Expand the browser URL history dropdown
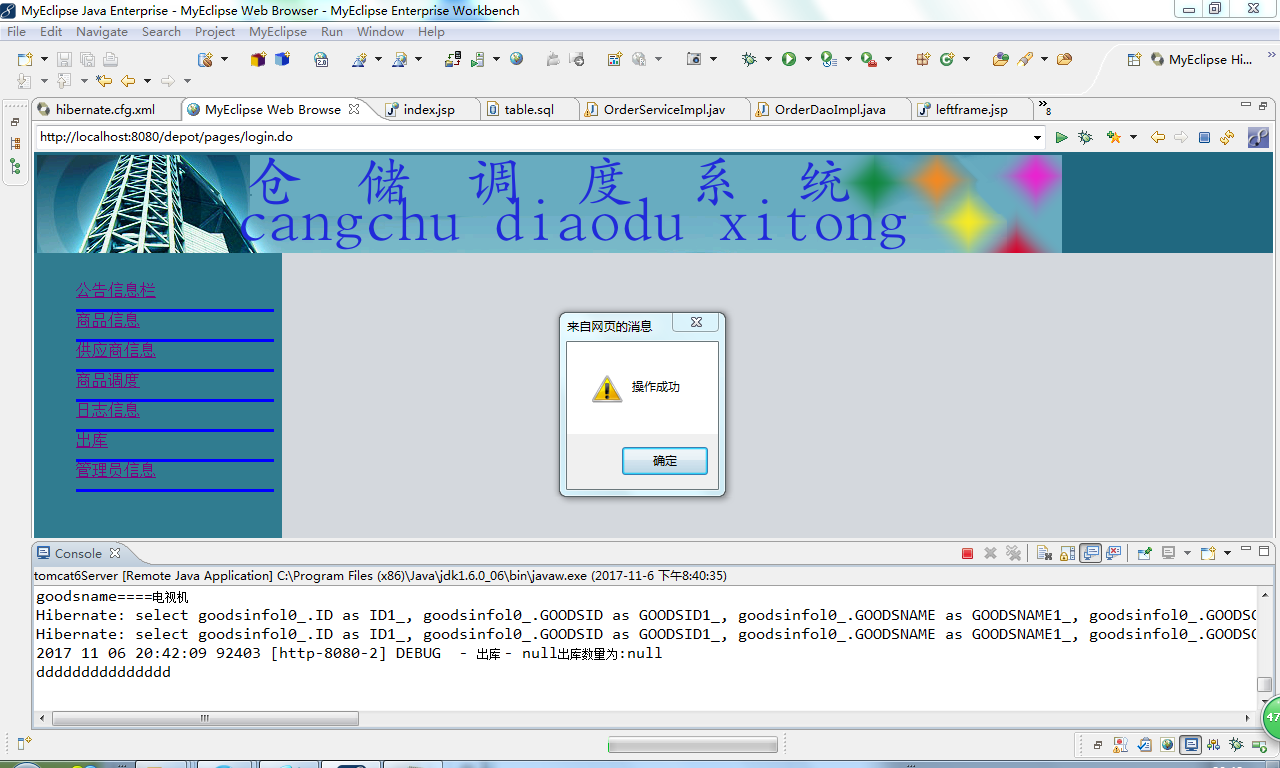Viewport: 1280px width, 768px height. point(1037,137)
